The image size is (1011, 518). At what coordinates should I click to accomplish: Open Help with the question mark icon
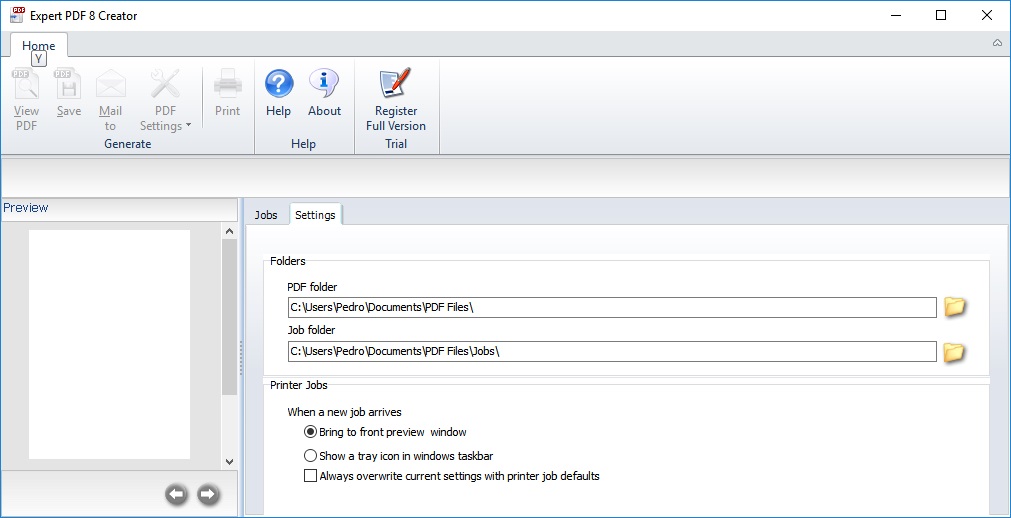(x=278, y=84)
